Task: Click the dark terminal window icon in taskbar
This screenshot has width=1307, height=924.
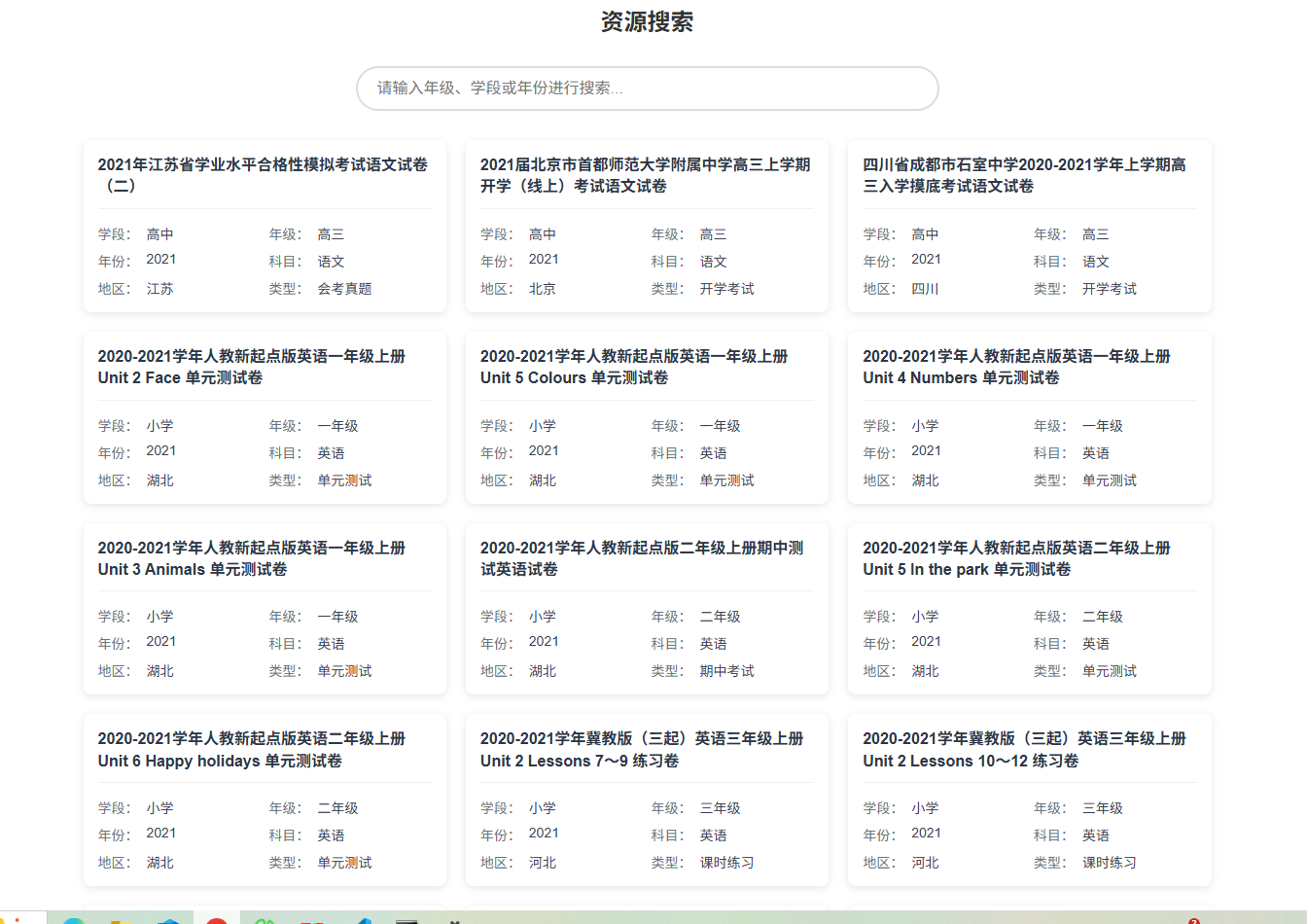Action: pyautogui.click(x=406, y=919)
